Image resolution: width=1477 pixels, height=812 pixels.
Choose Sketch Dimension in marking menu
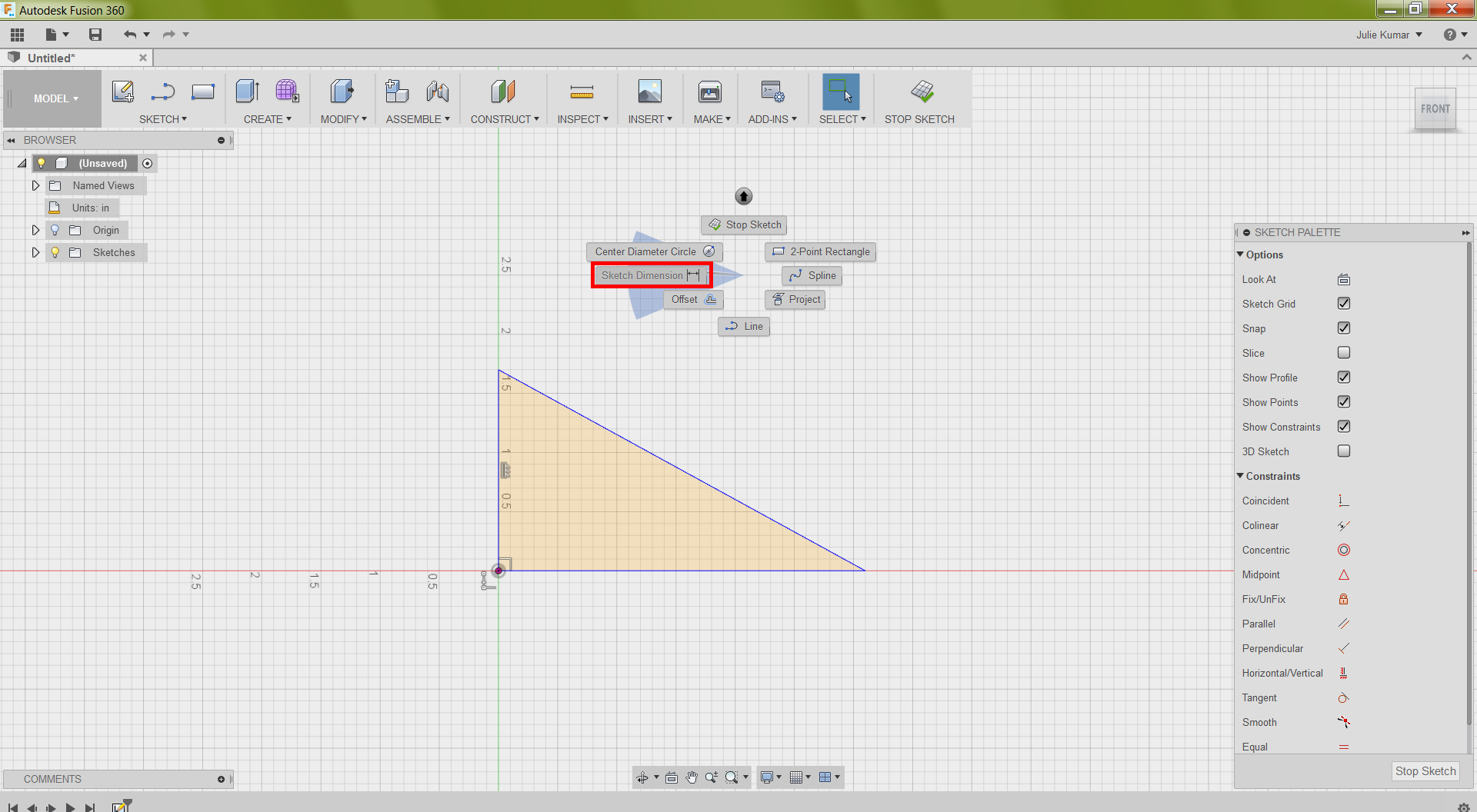pyautogui.click(x=651, y=275)
